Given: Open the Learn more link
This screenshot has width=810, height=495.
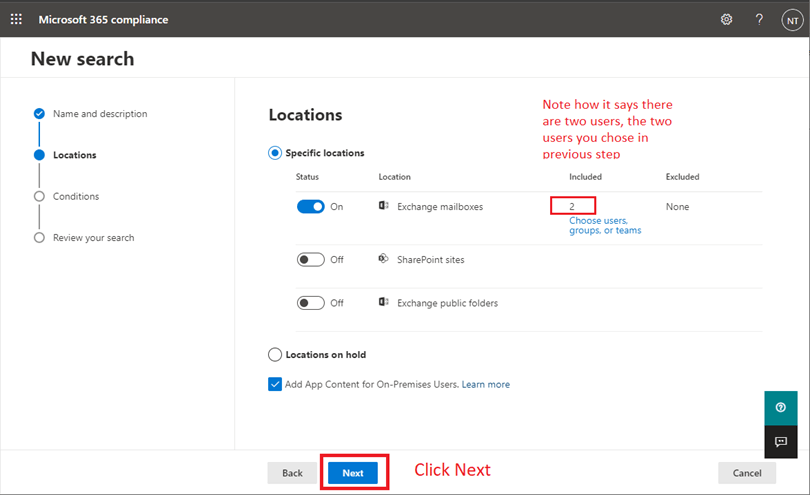Looking at the screenshot, I should click(486, 384).
